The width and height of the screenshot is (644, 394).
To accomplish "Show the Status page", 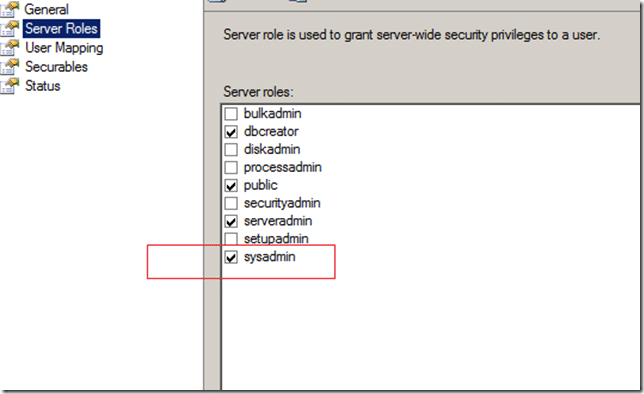I will click(x=43, y=86).
